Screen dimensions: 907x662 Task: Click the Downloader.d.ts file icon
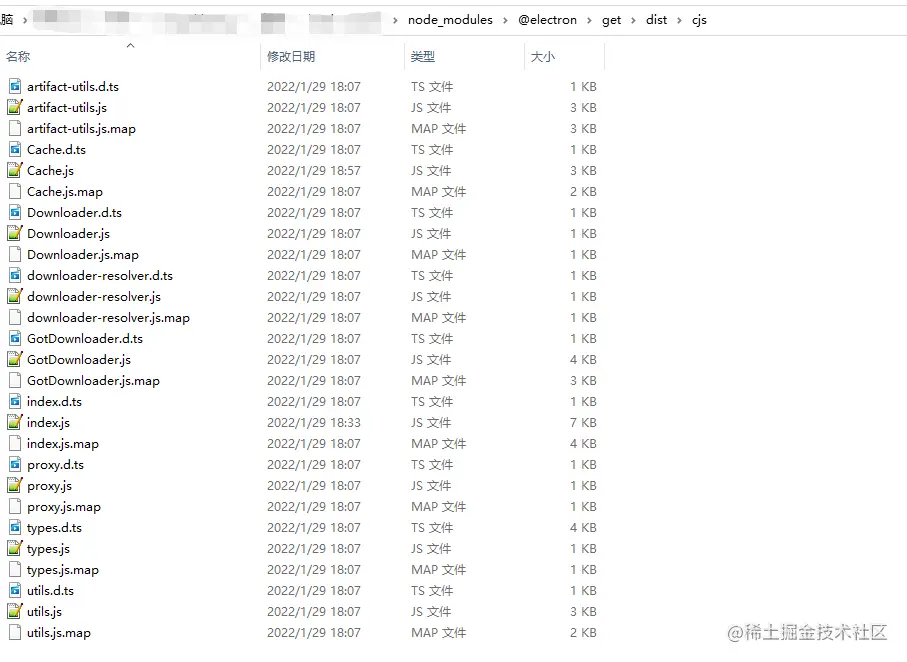tap(15, 213)
